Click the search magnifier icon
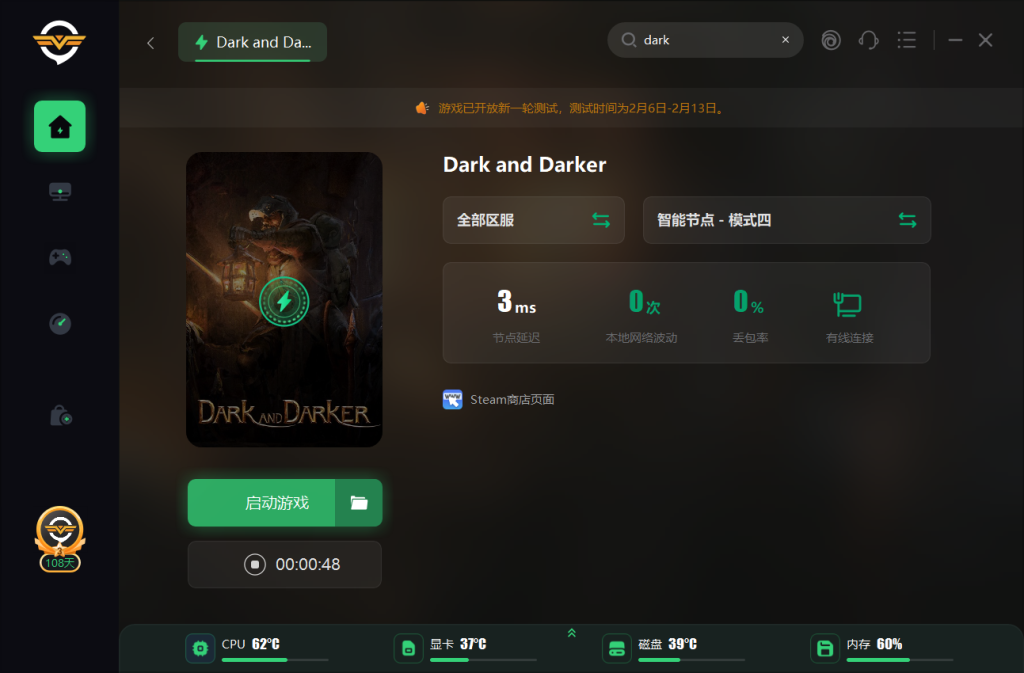The height and width of the screenshot is (673, 1024). [x=628, y=40]
